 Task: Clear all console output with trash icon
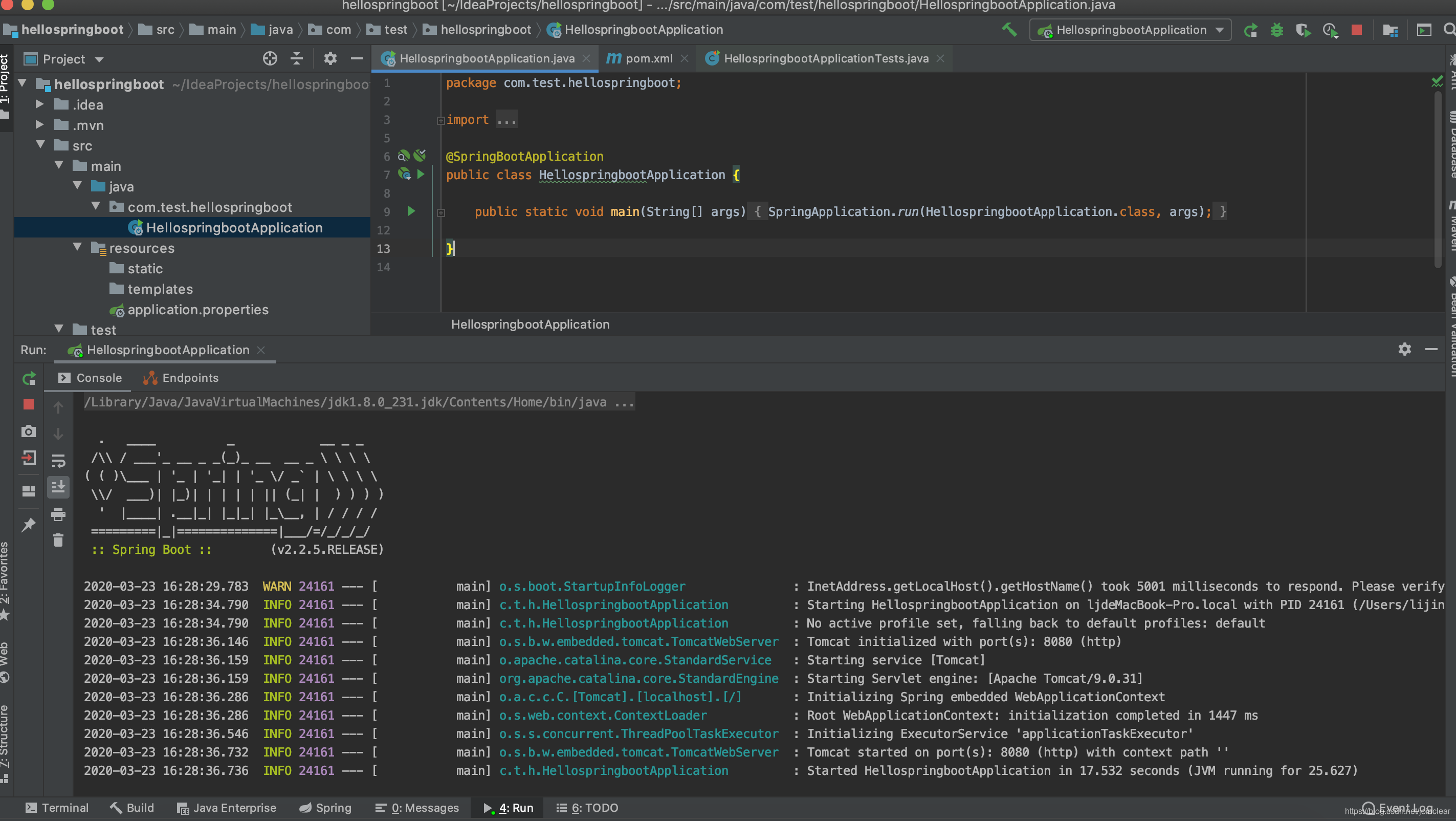pyautogui.click(x=58, y=540)
